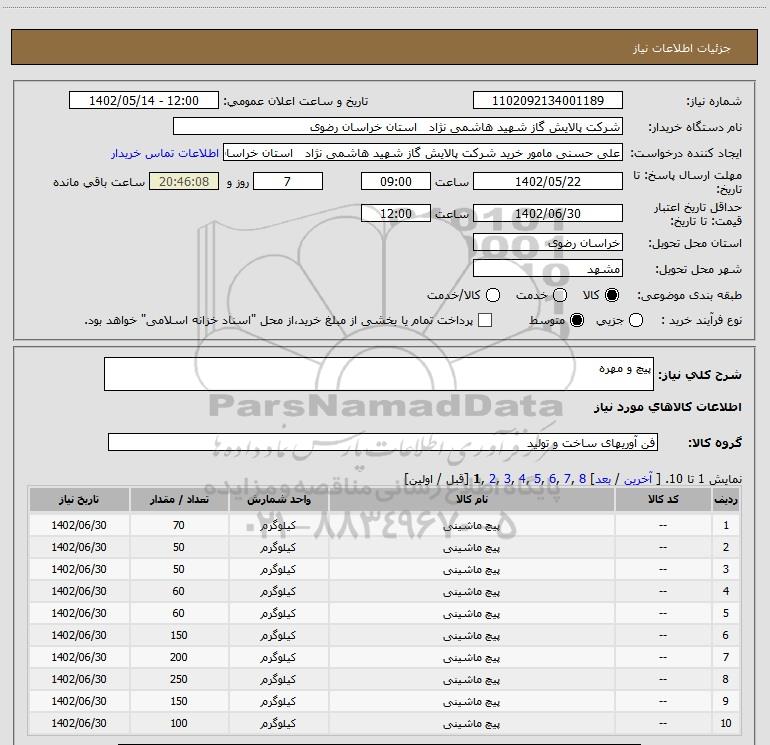
Task: Select کیلوگرم unit in row 6
Action: click(278, 635)
